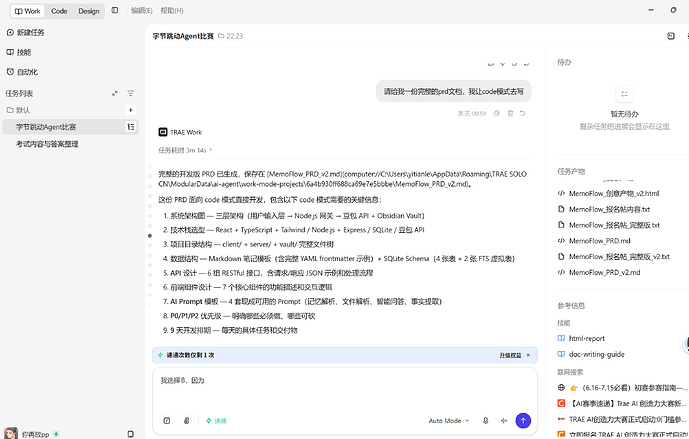Toggle the right panel icon in the header

pos(671,36)
